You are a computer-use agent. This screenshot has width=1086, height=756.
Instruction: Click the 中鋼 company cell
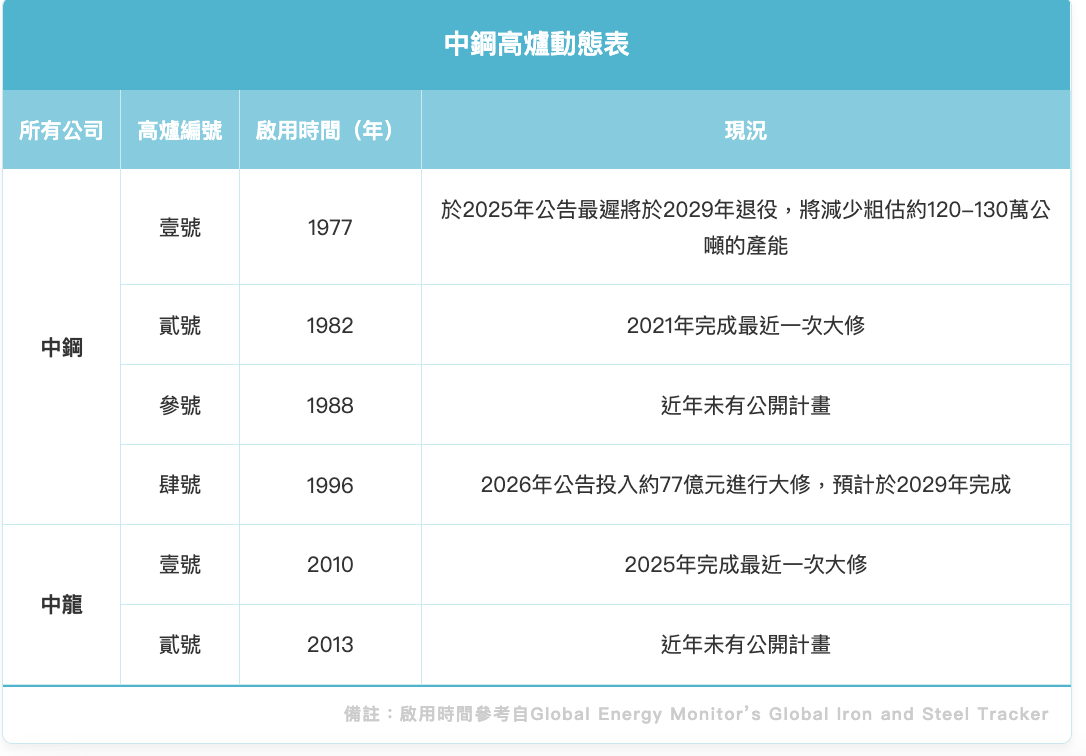[x=62, y=347]
